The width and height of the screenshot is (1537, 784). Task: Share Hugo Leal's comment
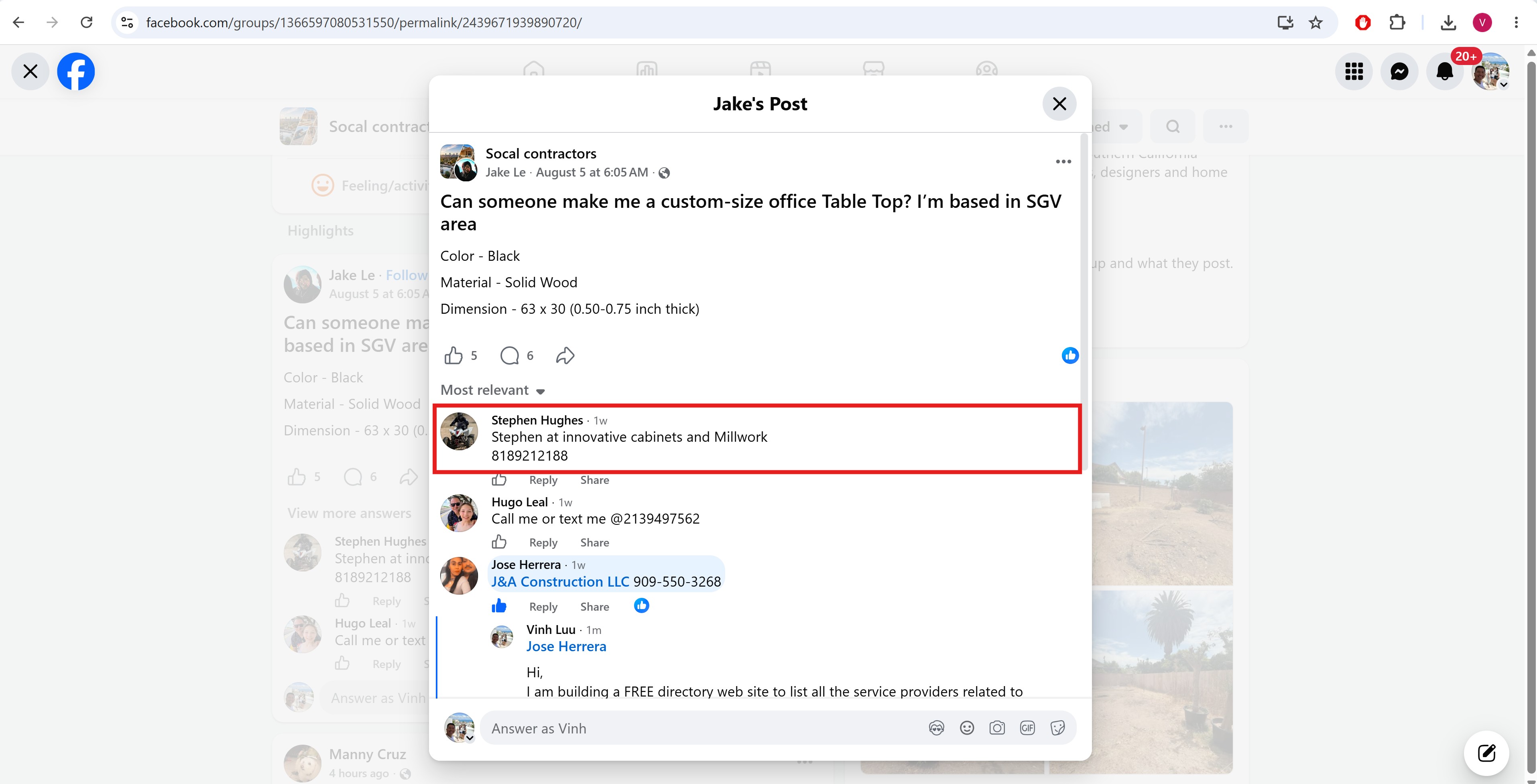pyautogui.click(x=594, y=543)
